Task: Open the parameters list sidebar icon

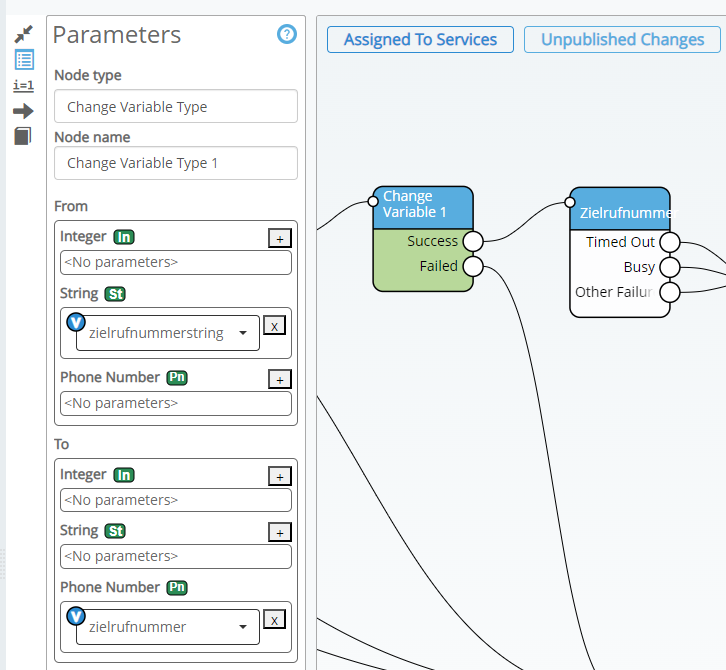Action: click(x=24, y=60)
